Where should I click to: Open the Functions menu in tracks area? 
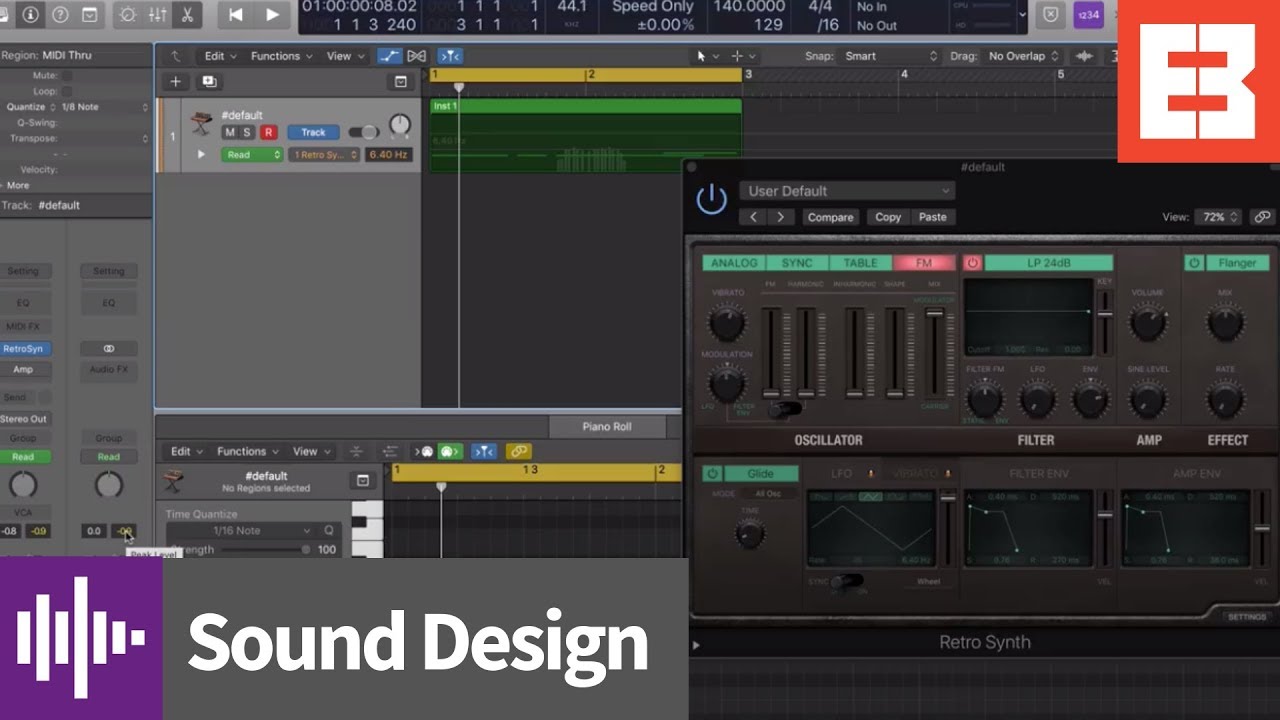pyautogui.click(x=281, y=56)
